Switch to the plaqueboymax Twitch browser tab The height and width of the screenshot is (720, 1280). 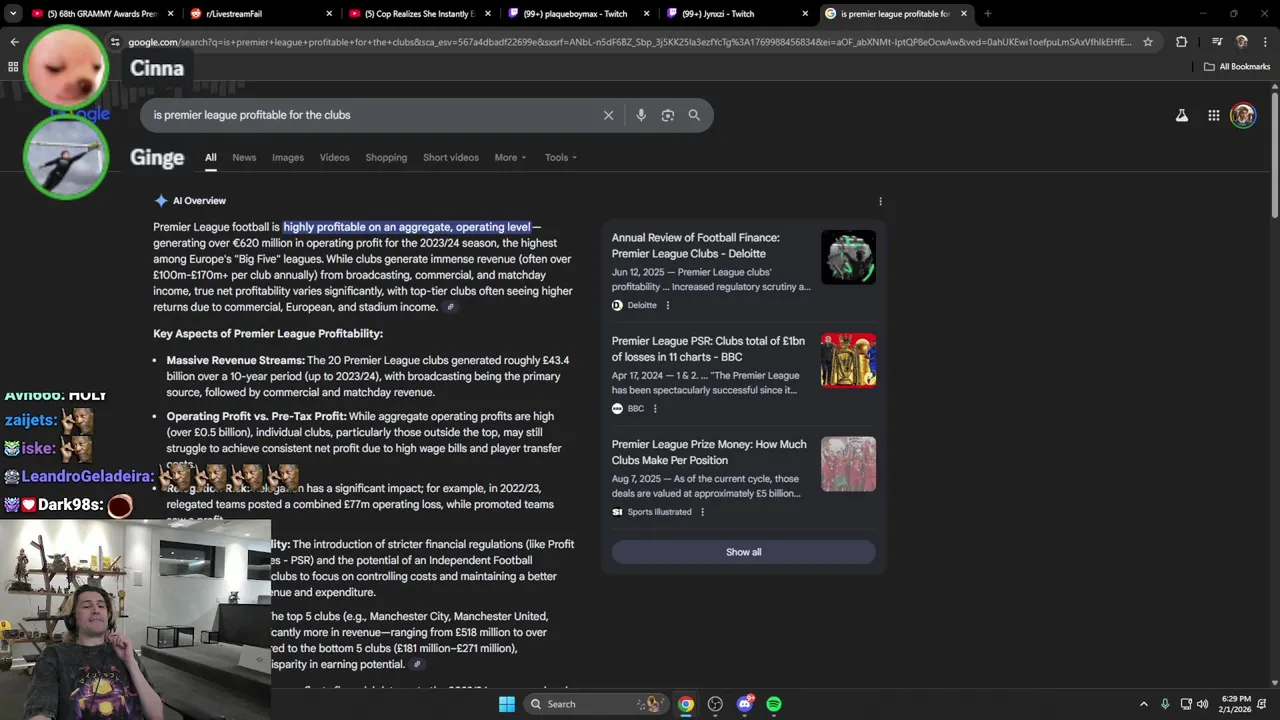[578, 14]
